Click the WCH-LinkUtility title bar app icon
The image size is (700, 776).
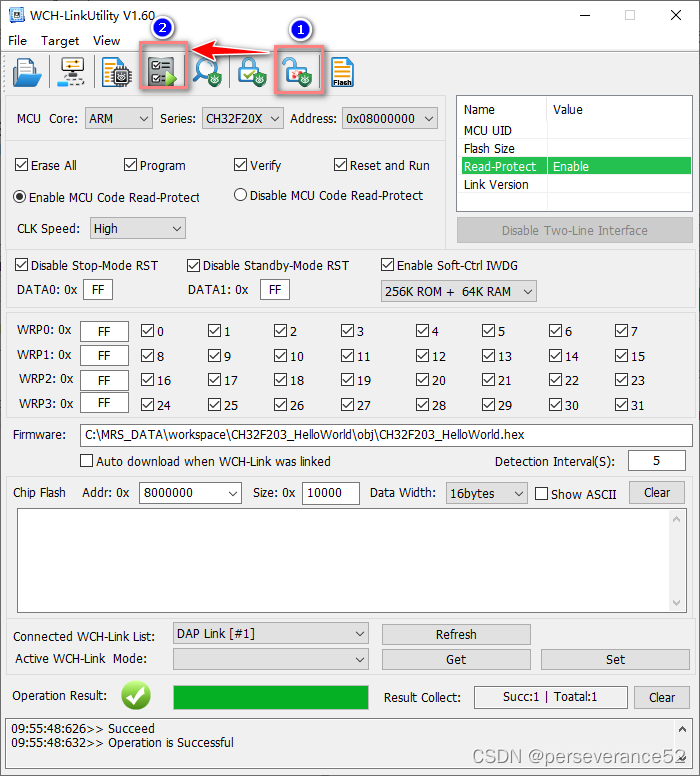tap(16, 15)
